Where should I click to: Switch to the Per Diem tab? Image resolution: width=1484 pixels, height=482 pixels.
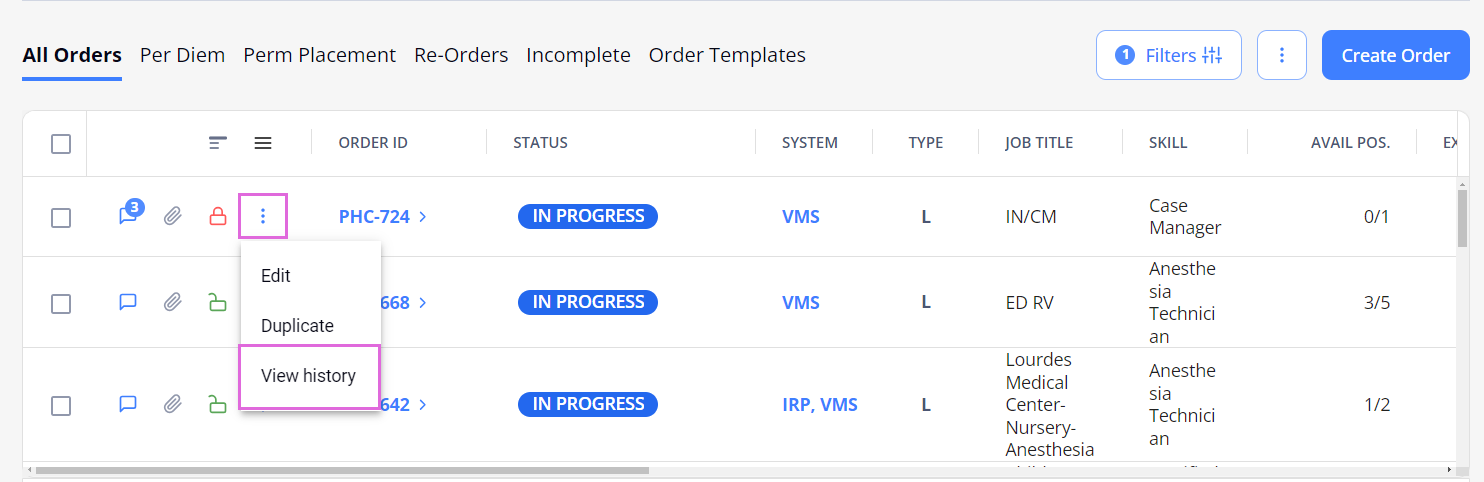pyautogui.click(x=182, y=55)
